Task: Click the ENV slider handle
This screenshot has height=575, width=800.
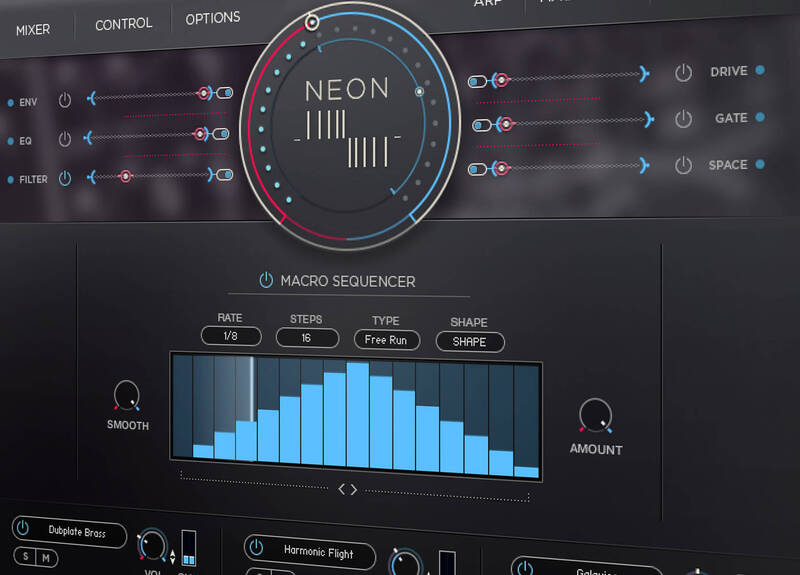Action: tap(204, 93)
